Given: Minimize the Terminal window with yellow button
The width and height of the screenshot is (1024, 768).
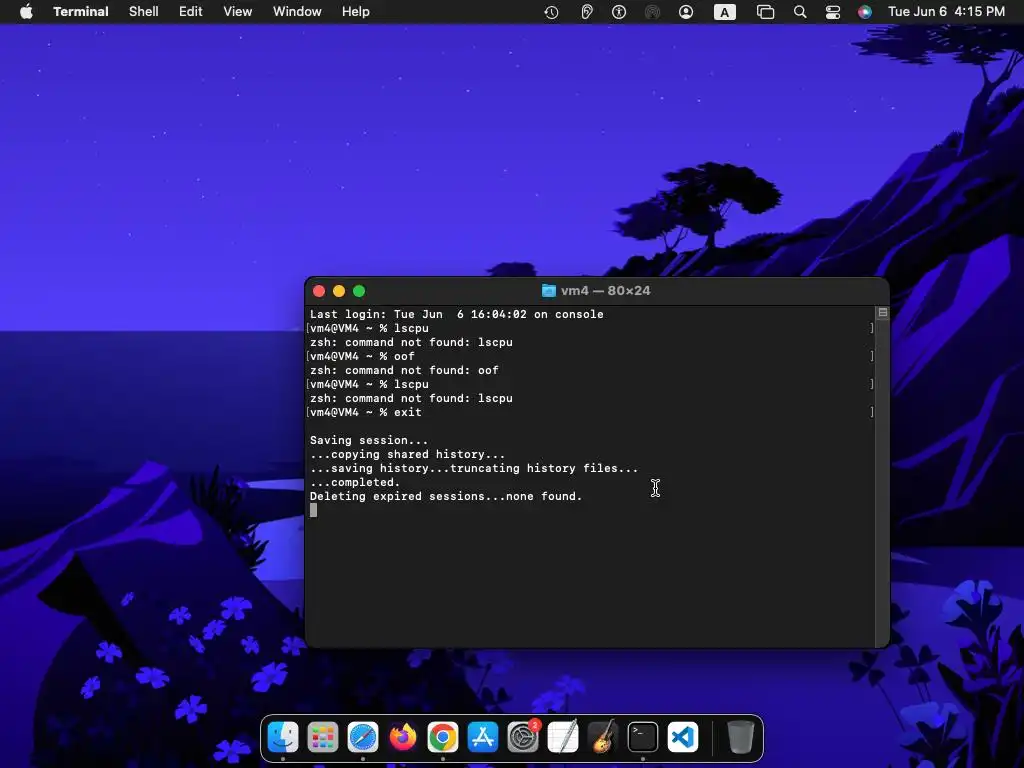Looking at the screenshot, I should pyautogui.click(x=339, y=291).
